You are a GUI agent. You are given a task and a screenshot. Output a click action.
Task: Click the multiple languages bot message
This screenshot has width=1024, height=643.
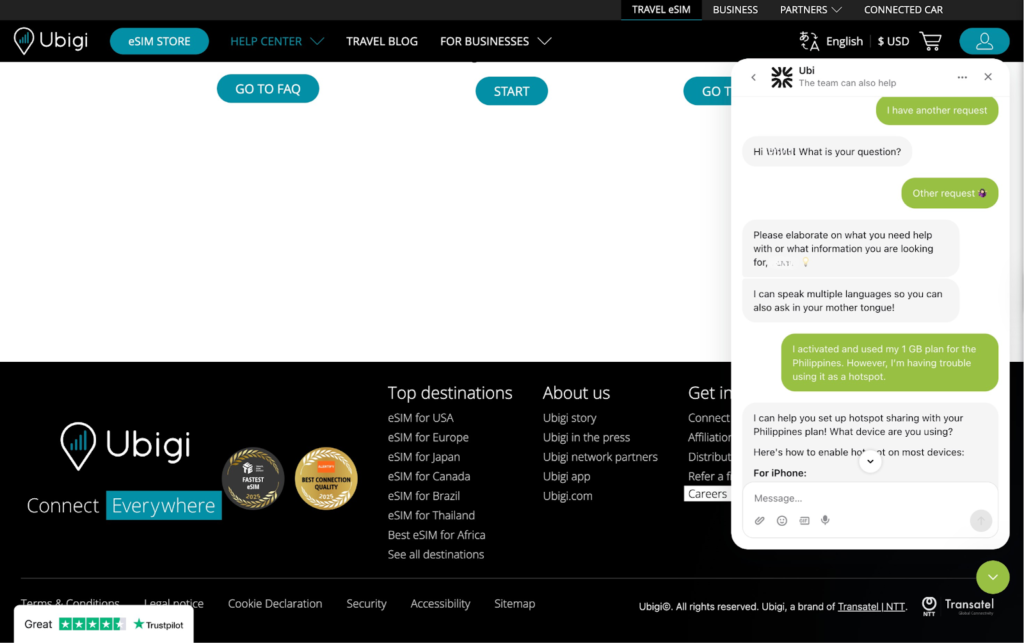coord(850,301)
